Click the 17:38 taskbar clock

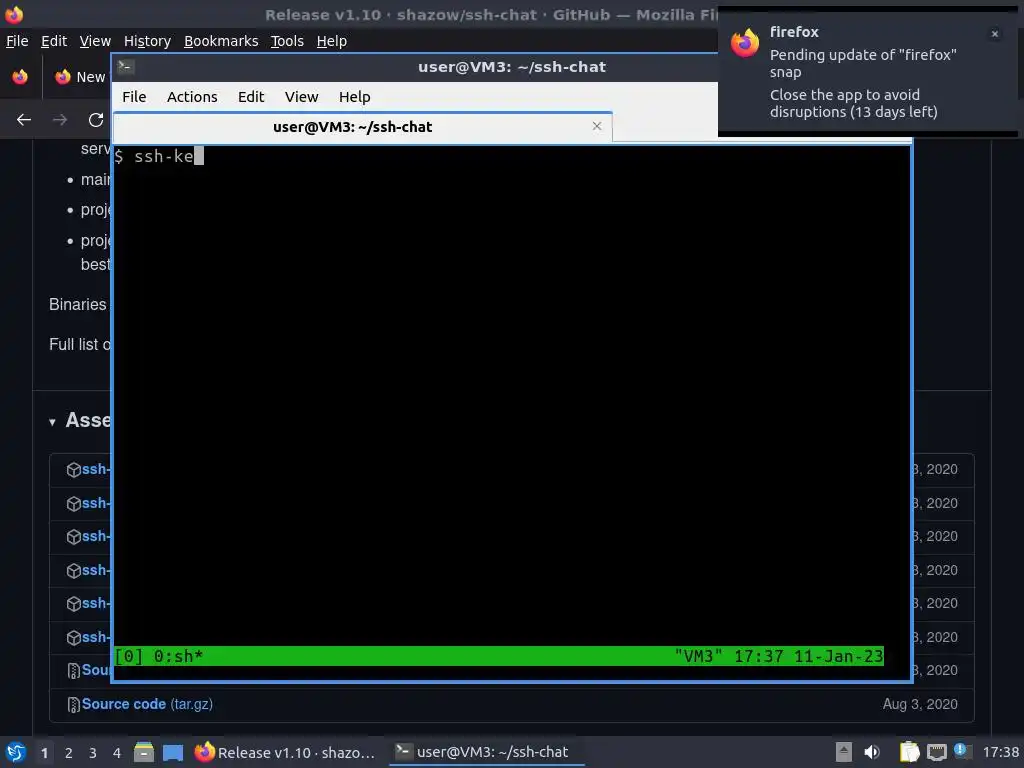pyautogui.click(x=1000, y=752)
